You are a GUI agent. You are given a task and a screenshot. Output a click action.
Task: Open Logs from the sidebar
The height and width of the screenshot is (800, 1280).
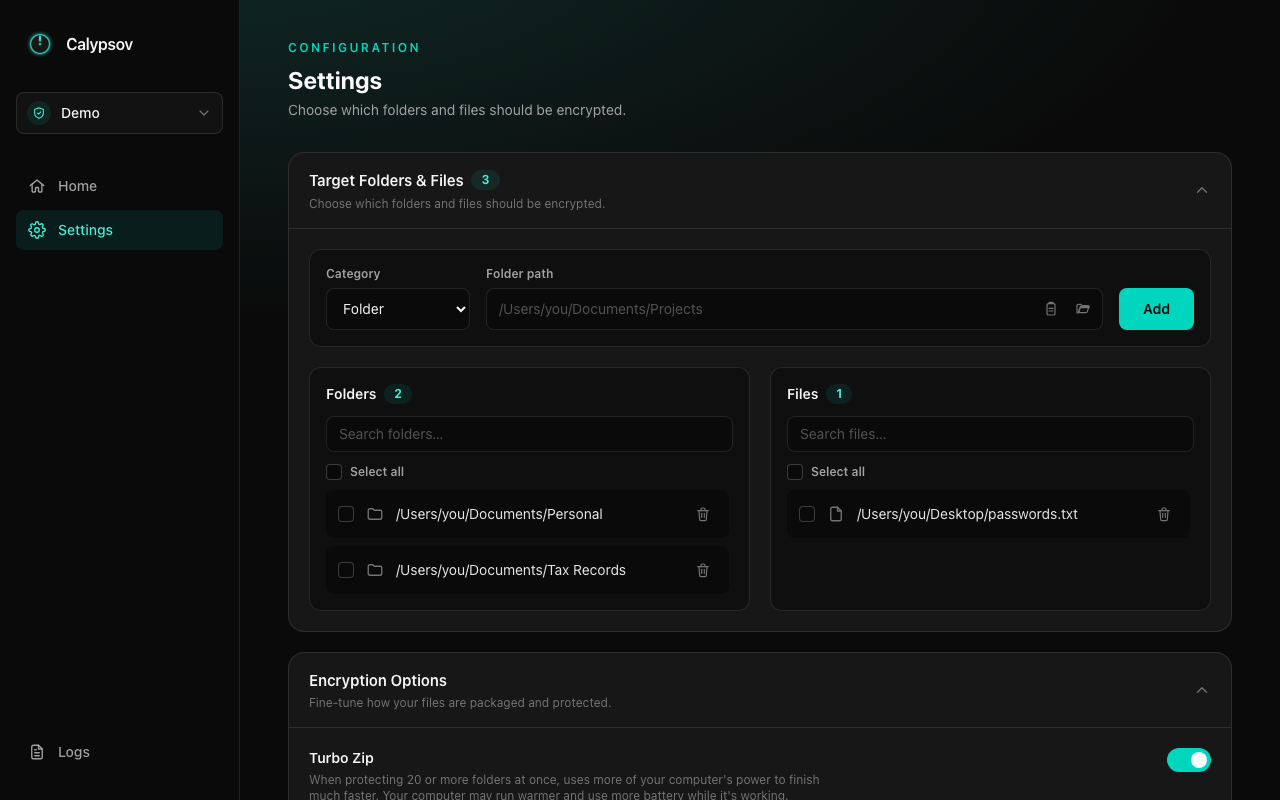[x=119, y=752]
